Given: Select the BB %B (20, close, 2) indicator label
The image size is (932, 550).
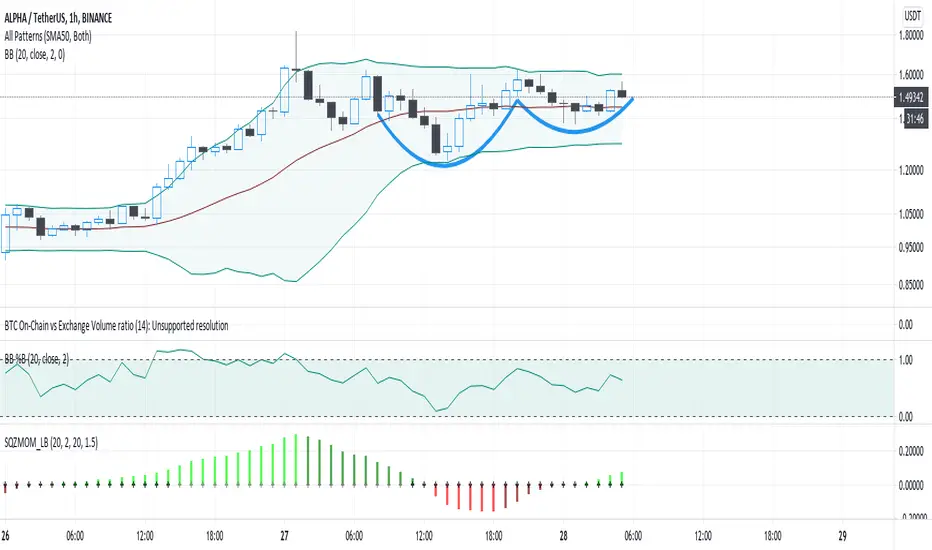Looking at the screenshot, I should click(x=37, y=359).
